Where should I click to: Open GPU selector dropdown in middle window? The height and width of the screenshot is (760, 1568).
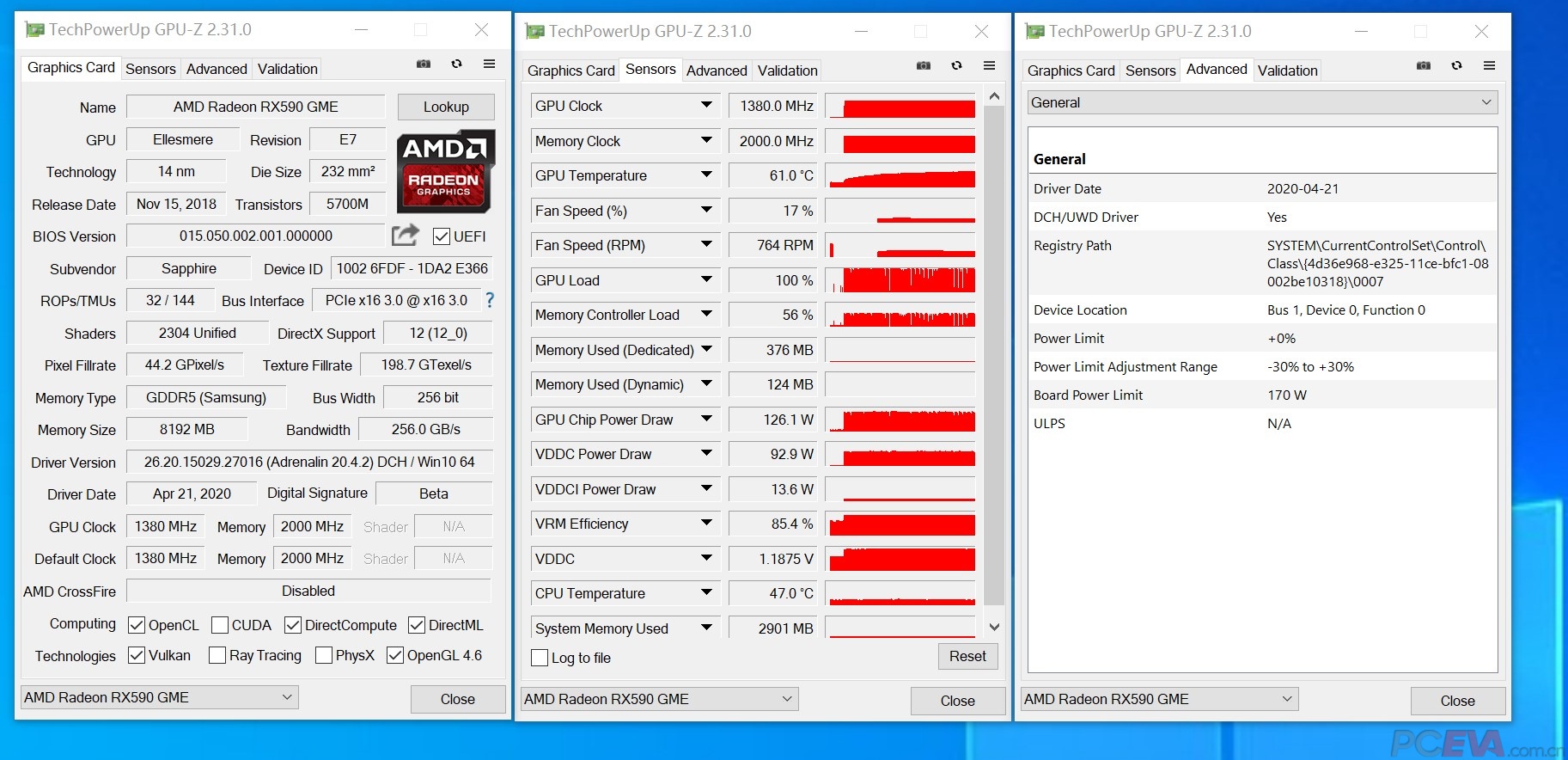pyautogui.click(x=659, y=699)
